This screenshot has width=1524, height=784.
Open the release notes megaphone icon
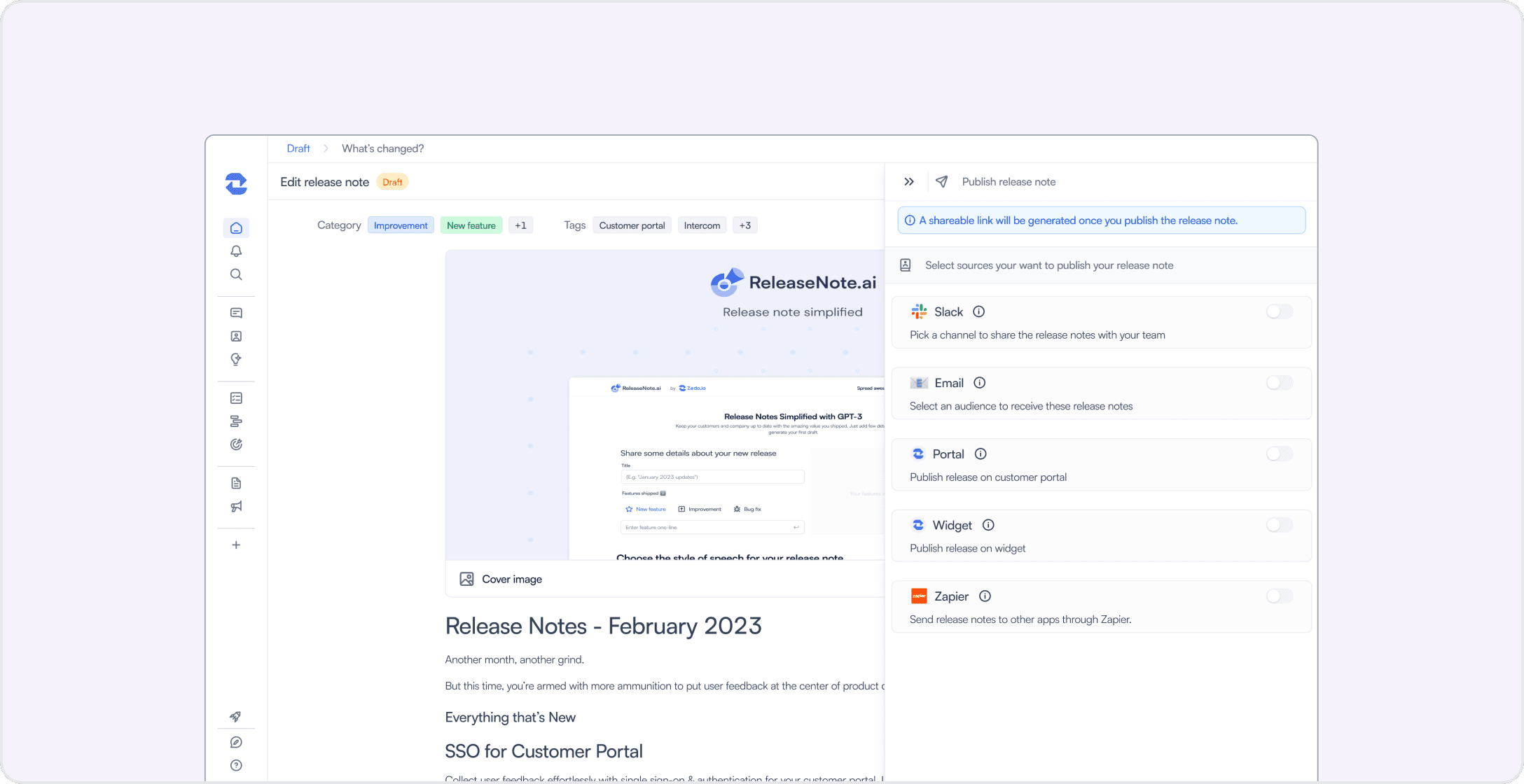point(236,506)
